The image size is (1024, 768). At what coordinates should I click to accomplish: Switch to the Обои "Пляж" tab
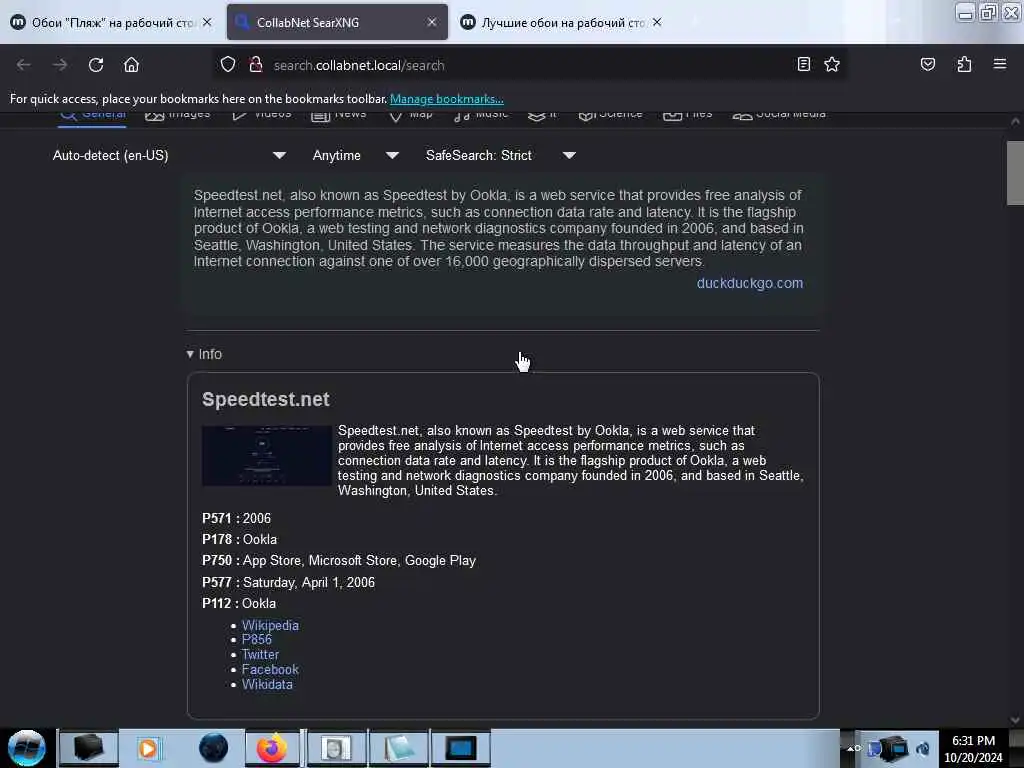tap(112, 22)
